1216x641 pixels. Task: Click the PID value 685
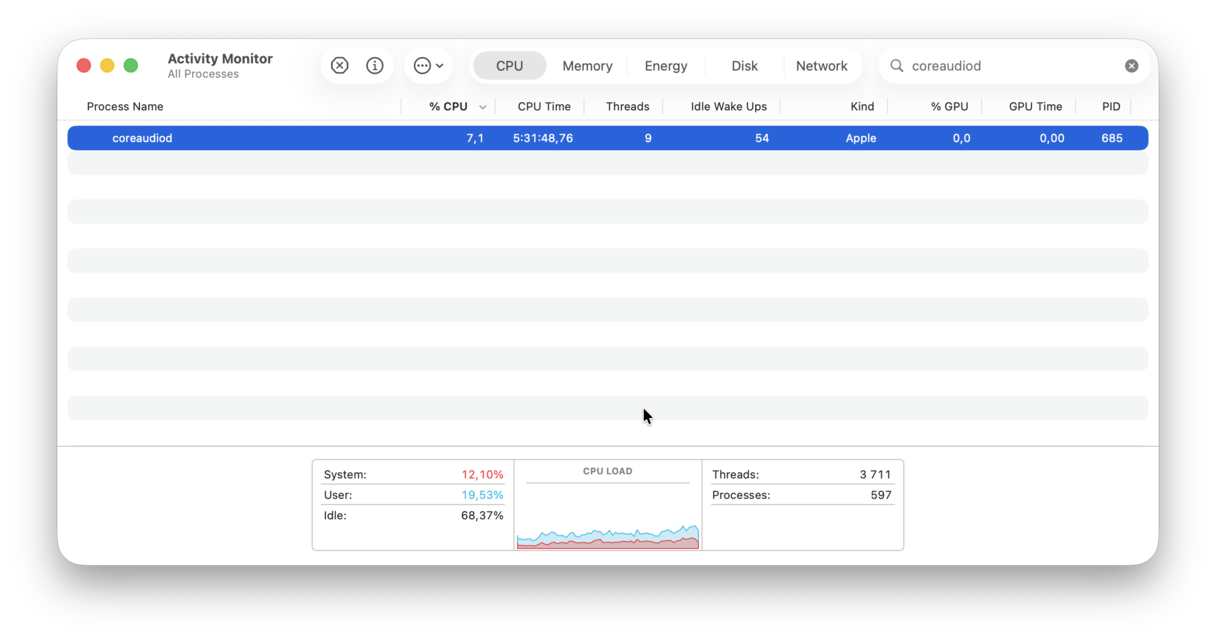[x=1112, y=138]
